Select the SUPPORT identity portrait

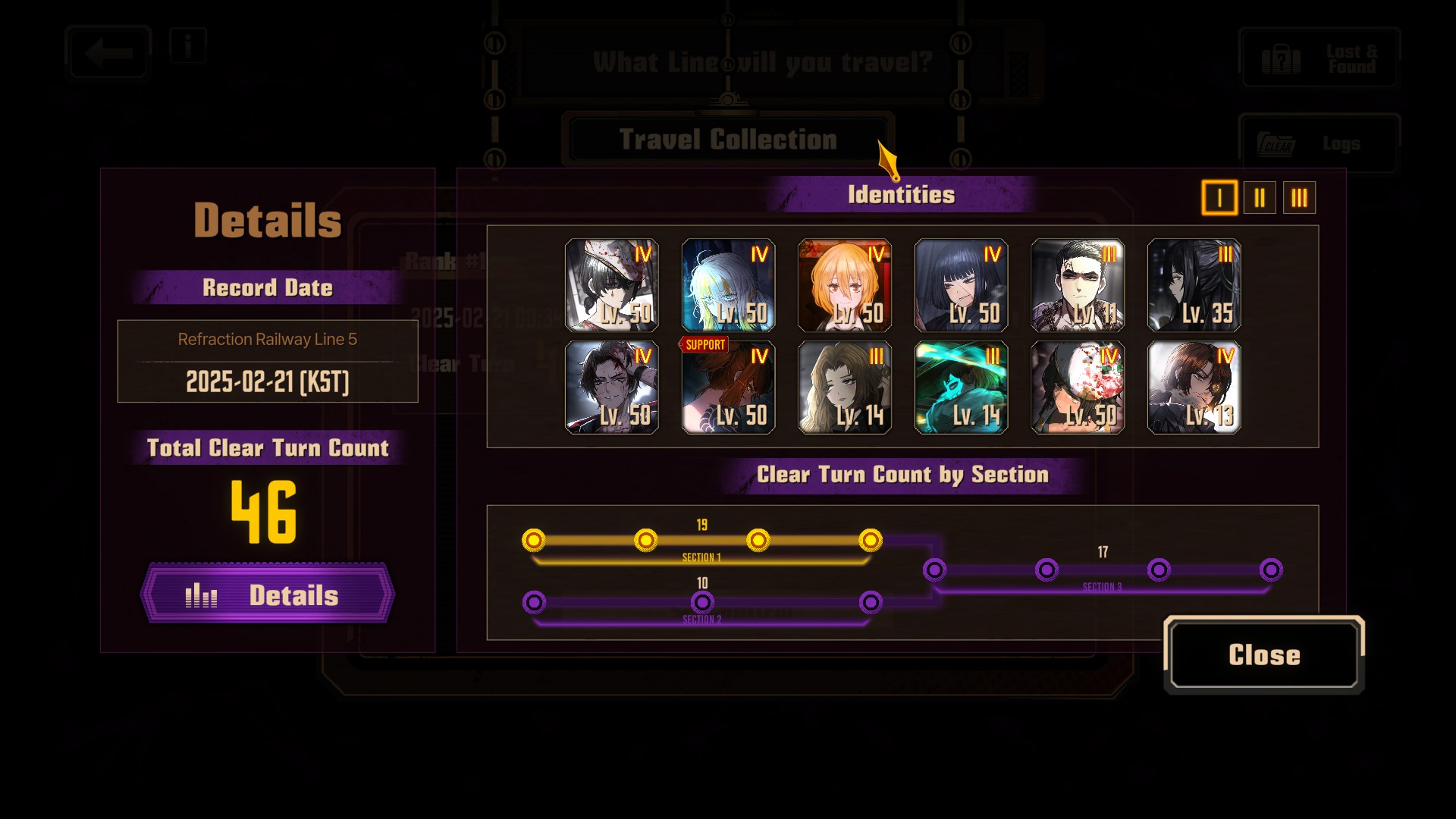pos(728,387)
